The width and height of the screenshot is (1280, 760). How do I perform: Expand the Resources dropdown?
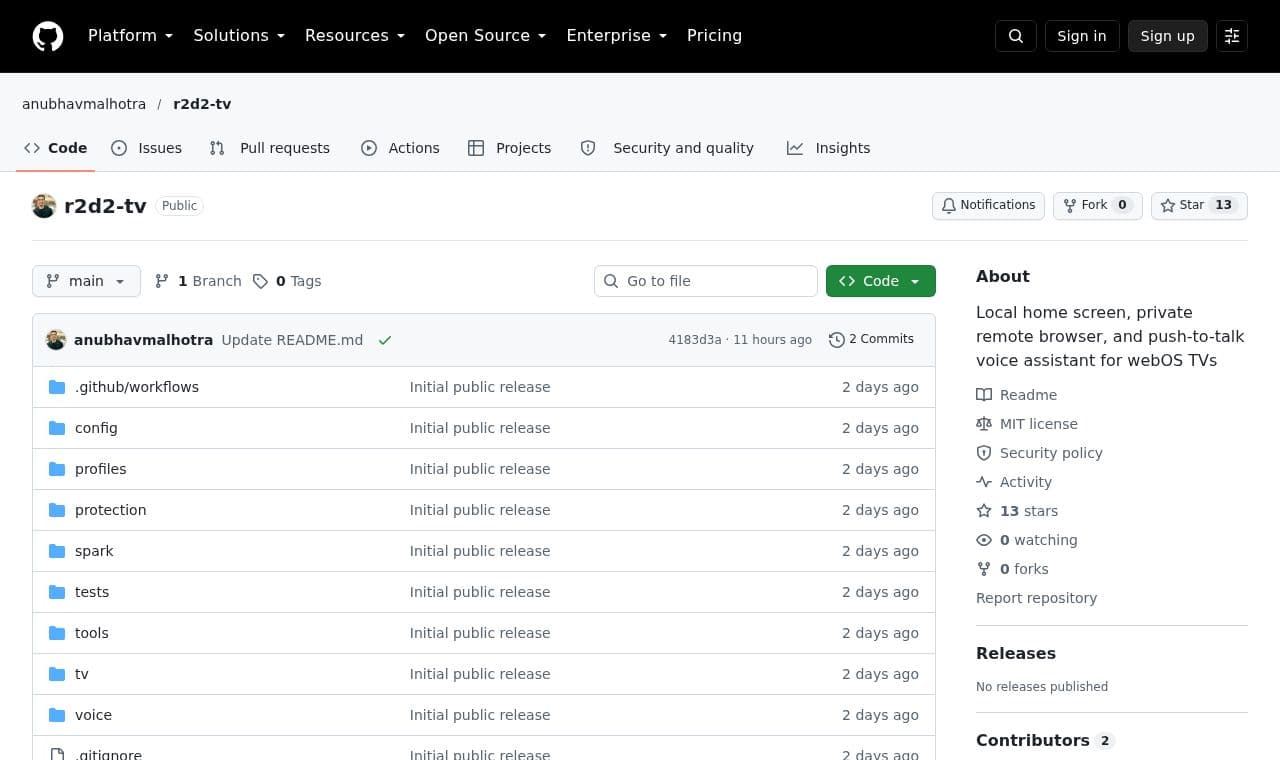[x=355, y=36]
